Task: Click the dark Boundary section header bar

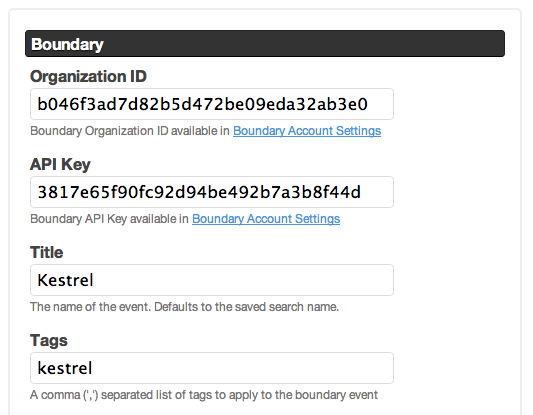Action: click(265, 44)
